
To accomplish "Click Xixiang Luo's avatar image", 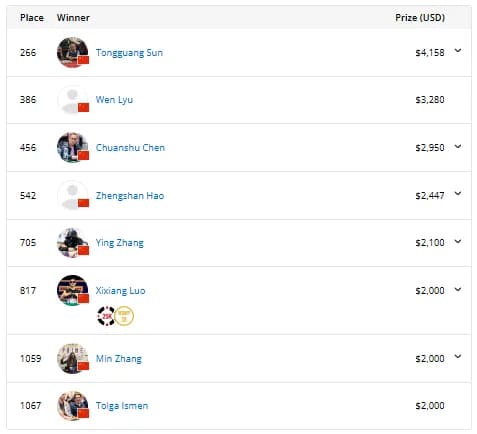I will 73,290.
